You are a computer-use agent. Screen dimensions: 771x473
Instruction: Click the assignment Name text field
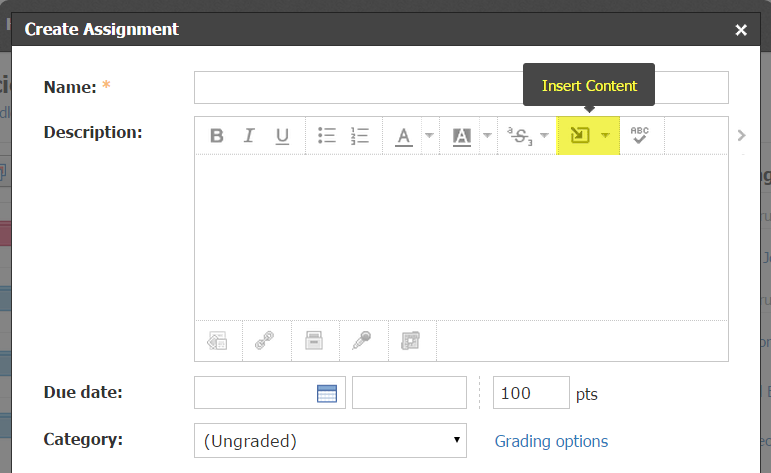(461, 88)
